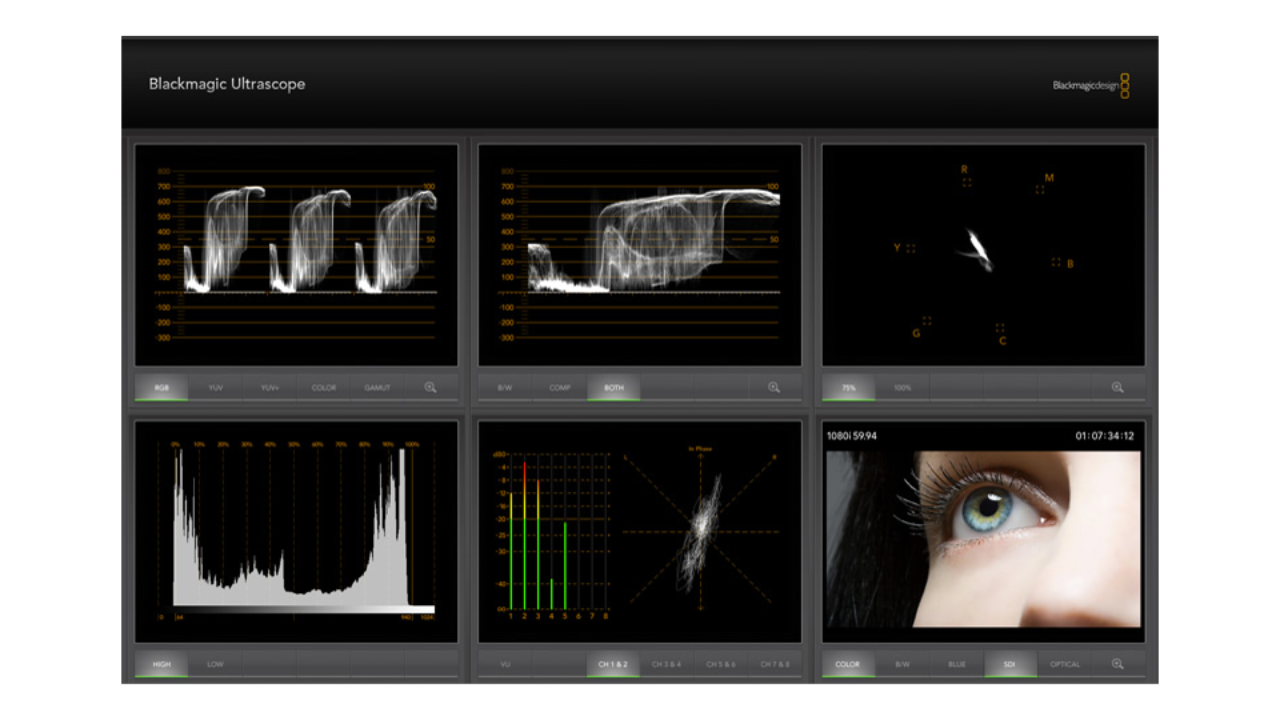Click the vectorscope display
1280x720 pixels.
tap(983, 255)
